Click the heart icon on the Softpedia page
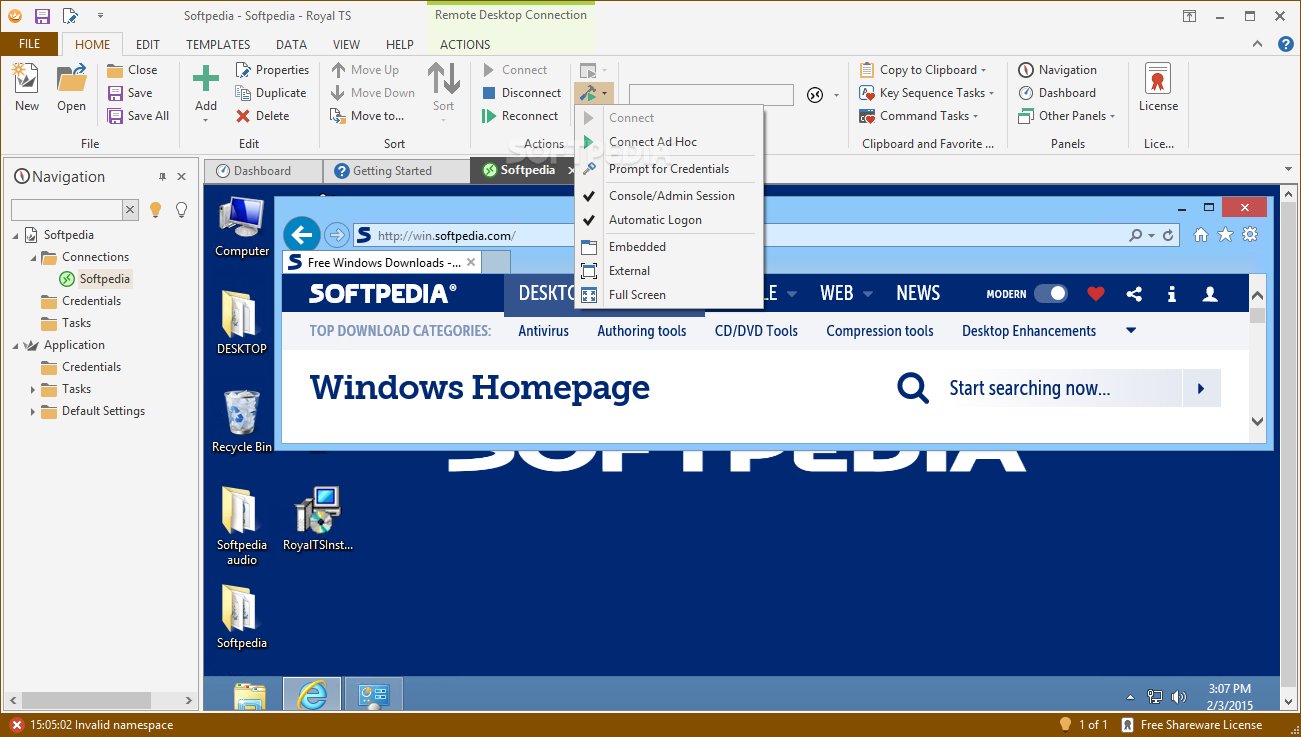 [1096, 294]
